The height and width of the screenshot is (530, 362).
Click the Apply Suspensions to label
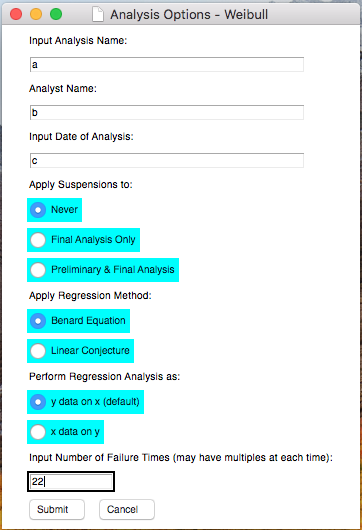click(81, 185)
